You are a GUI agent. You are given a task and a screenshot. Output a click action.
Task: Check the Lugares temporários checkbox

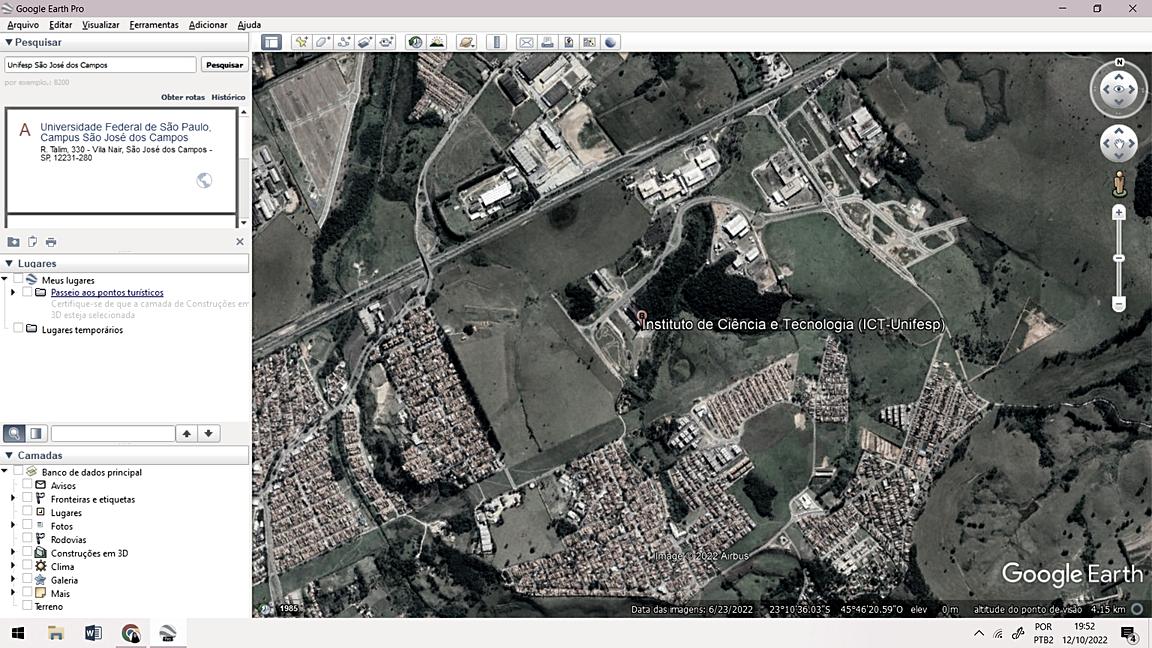coord(18,329)
